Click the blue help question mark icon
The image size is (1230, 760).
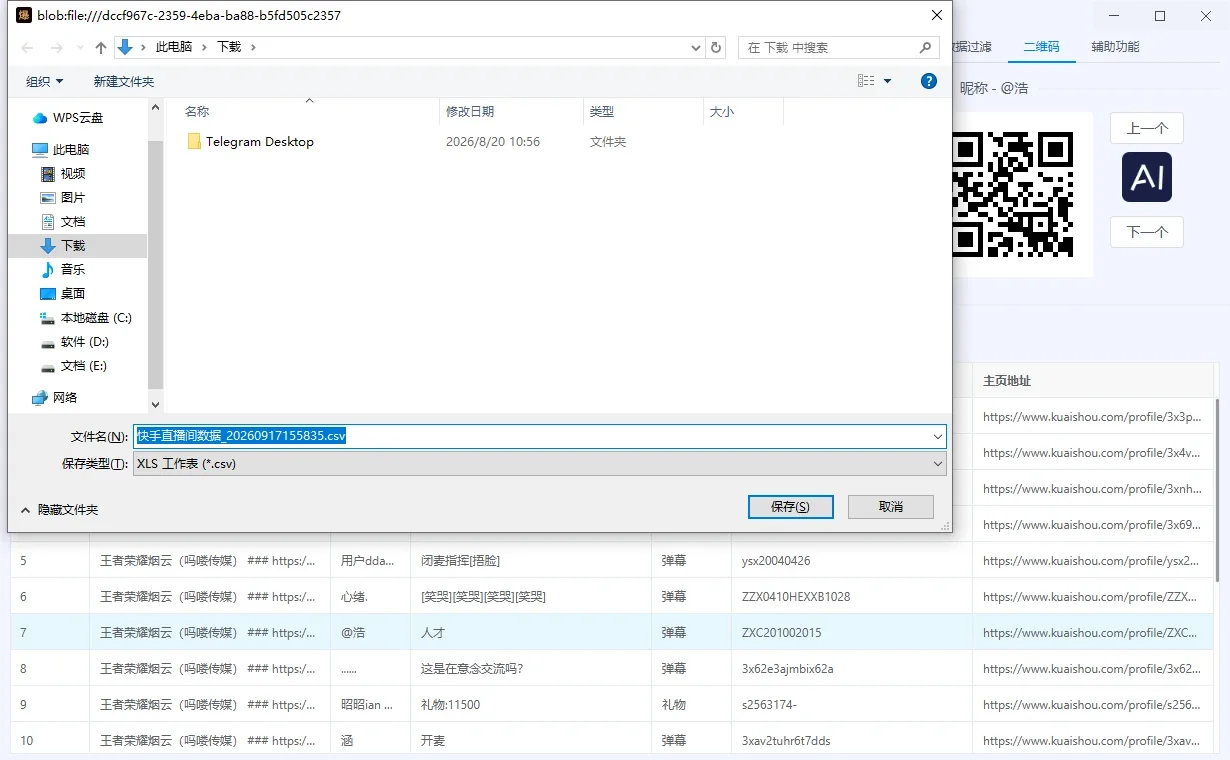click(929, 81)
